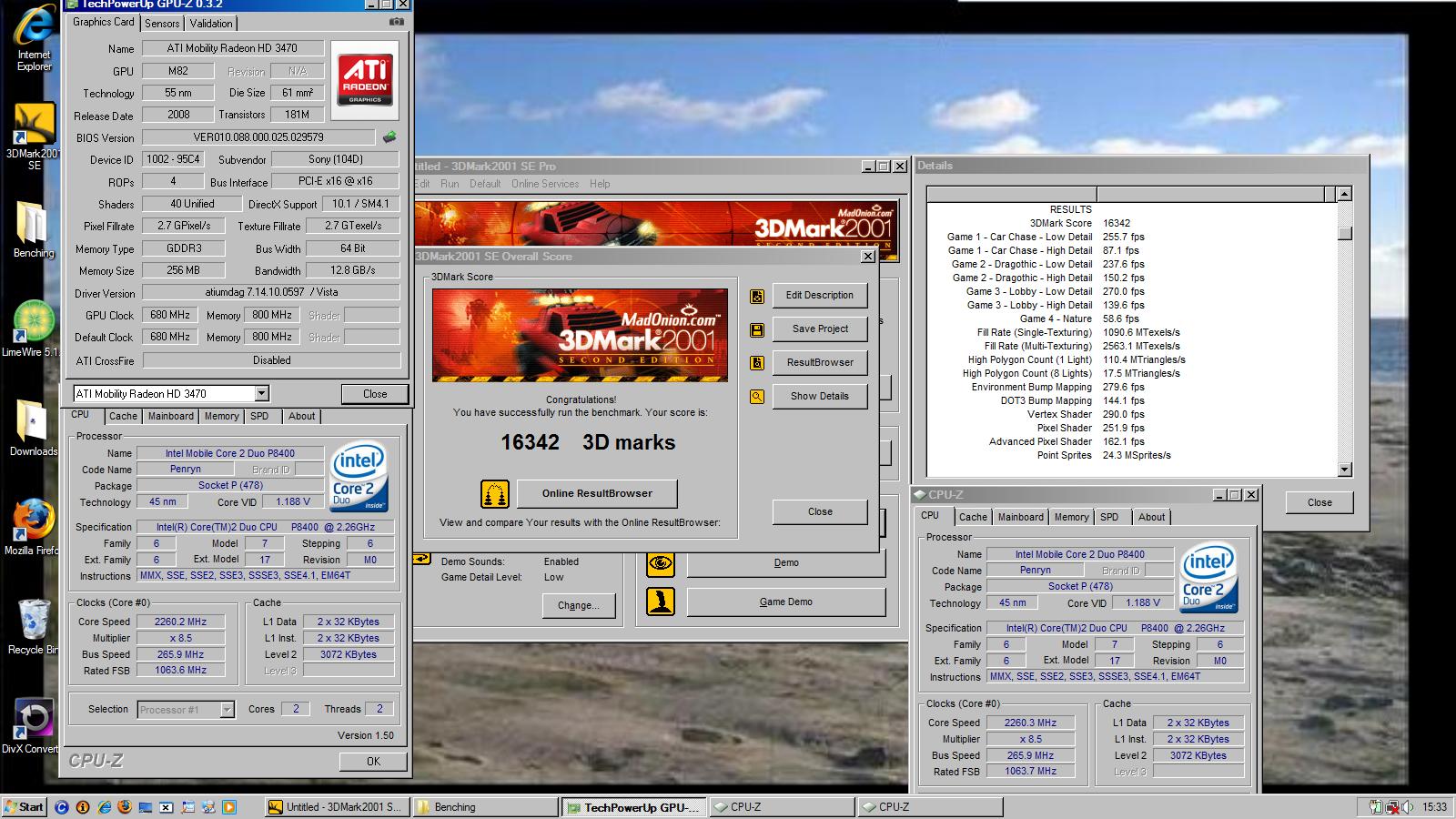This screenshot has height=819, width=1456.
Task: Open the Recycle Bin
Action: [34, 626]
